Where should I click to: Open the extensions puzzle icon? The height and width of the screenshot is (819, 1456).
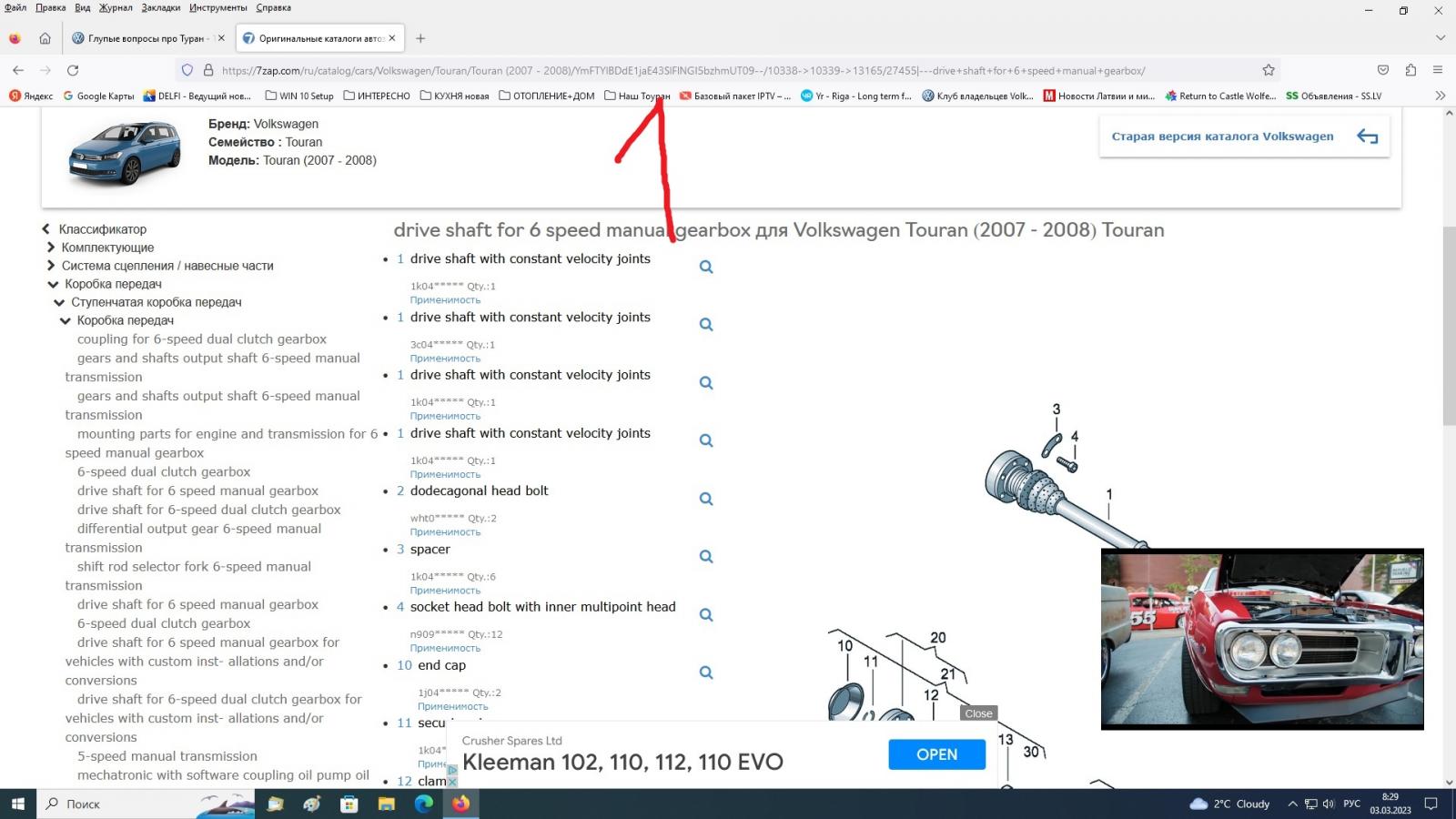pos(1410,70)
